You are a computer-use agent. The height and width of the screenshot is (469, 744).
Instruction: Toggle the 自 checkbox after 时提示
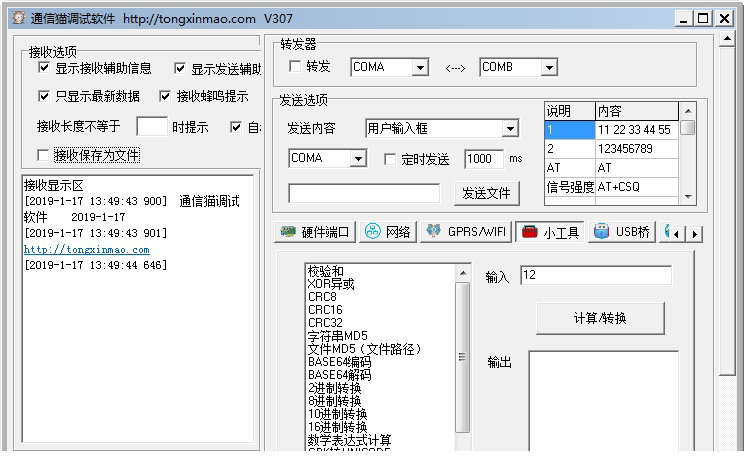pos(236,127)
